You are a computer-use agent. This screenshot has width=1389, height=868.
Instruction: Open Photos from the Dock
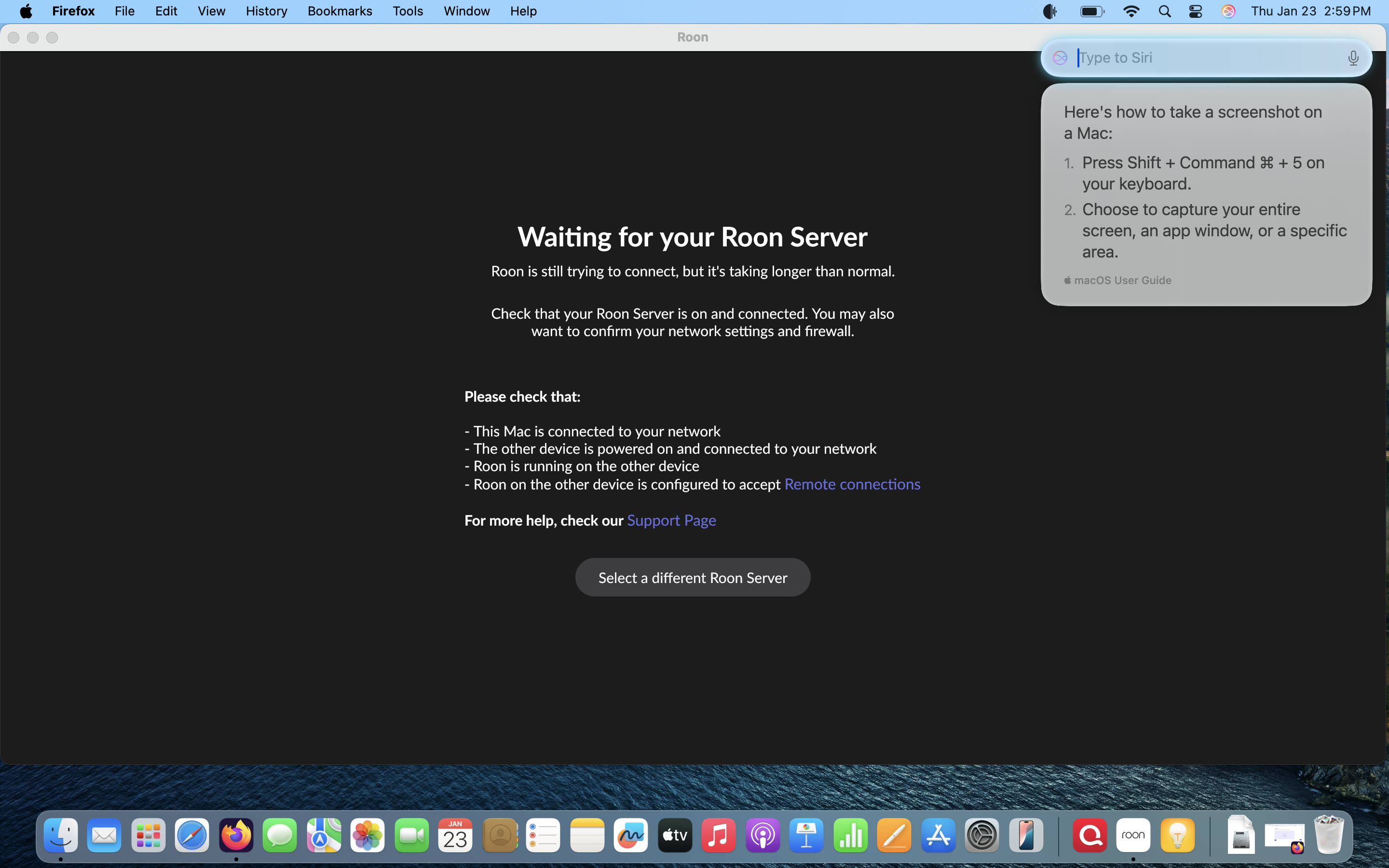[368, 835]
